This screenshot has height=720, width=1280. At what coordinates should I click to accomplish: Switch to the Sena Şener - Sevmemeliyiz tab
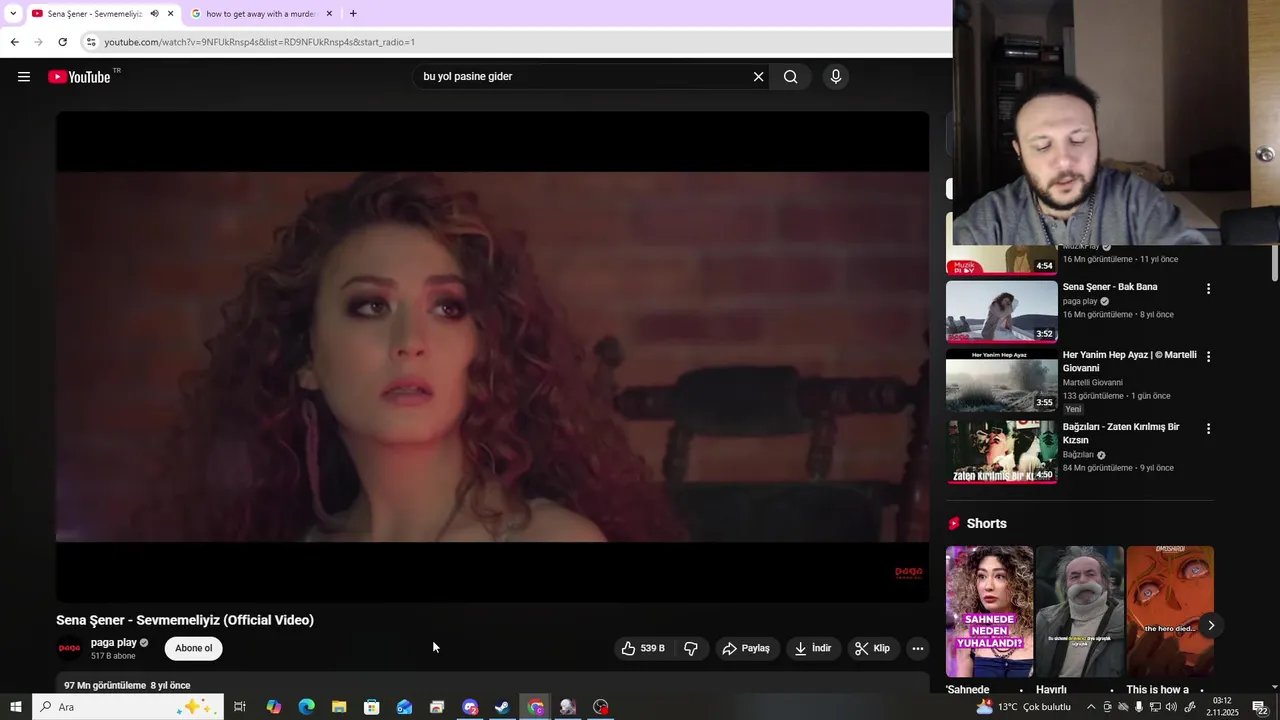coord(95,14)
